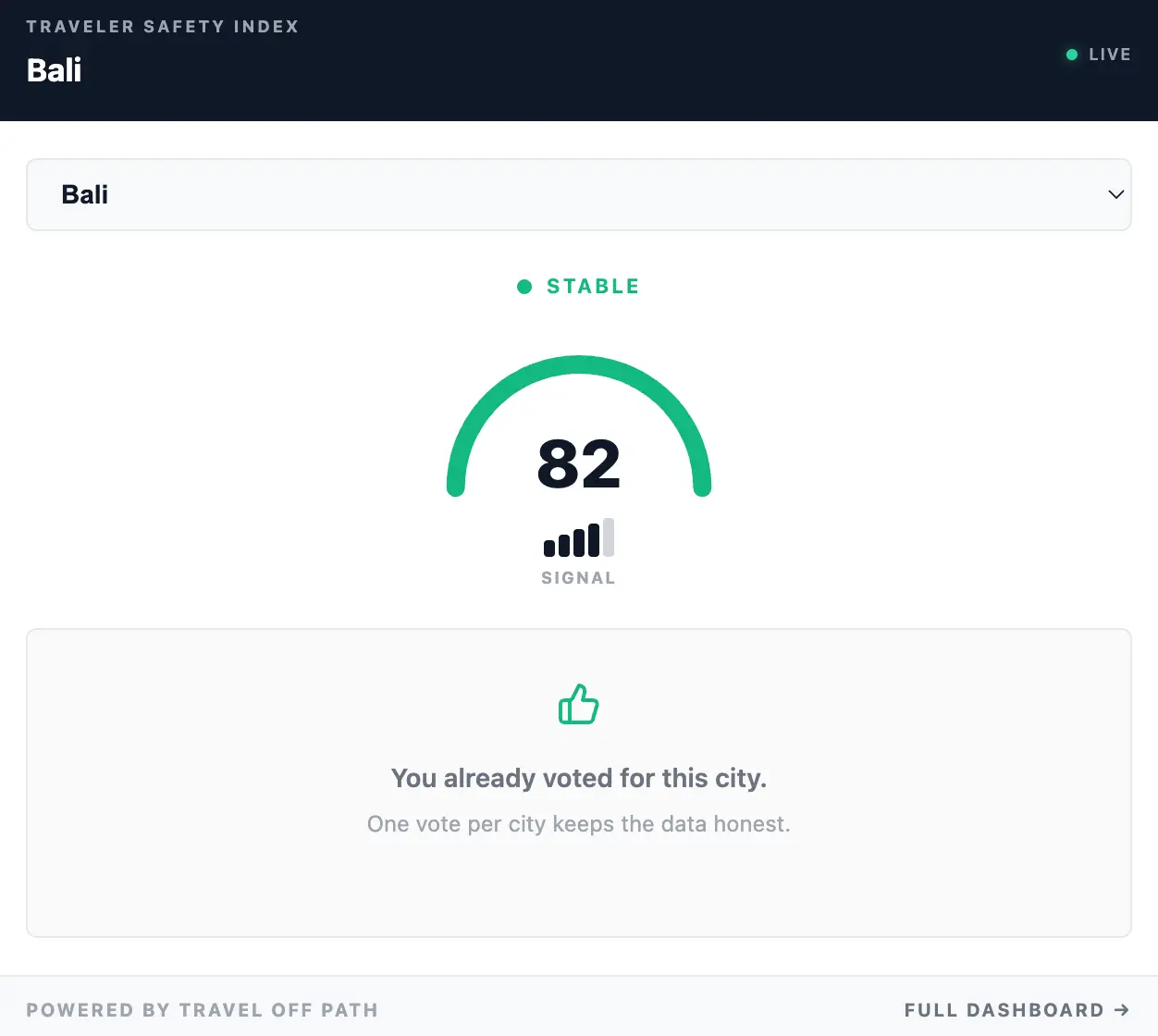This screenshot has width=1158, height=1036.
Task: Click the "One vote per city" notice text
Action: click(x=578, y=824)
